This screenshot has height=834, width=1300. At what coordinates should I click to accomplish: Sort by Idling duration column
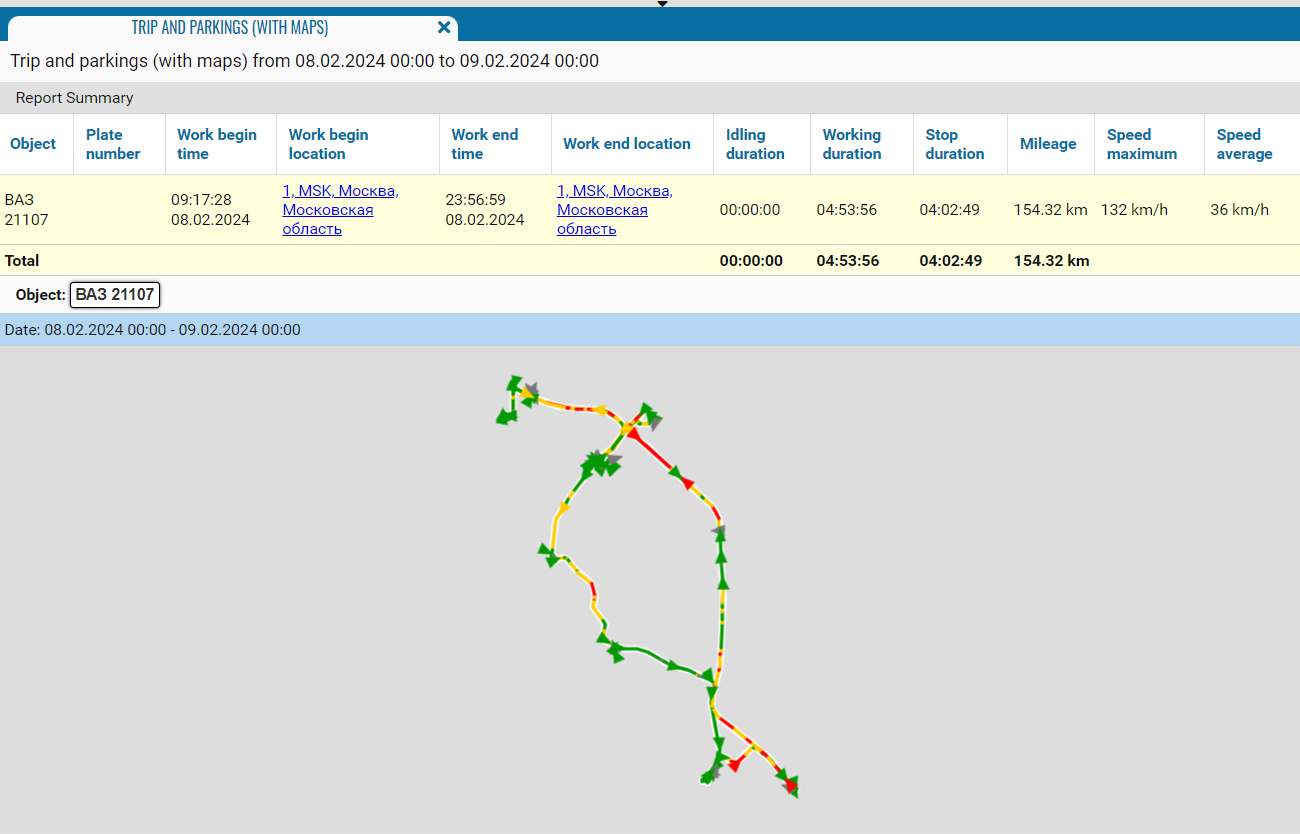[755, 144]
